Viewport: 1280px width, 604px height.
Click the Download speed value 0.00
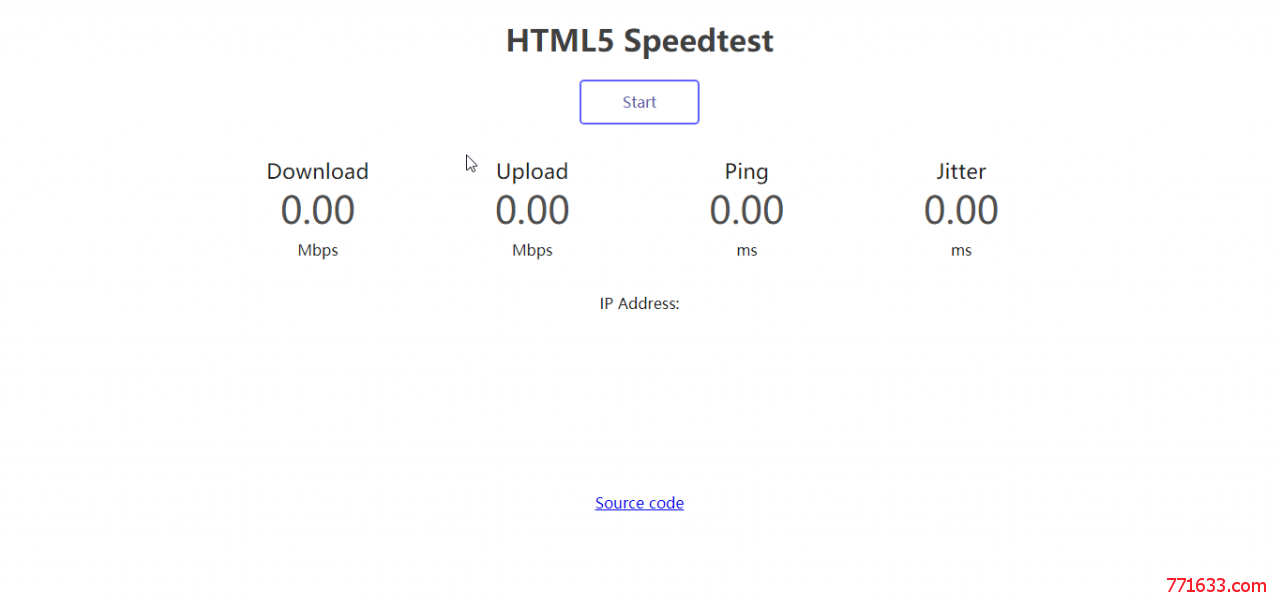click(318, 211)
